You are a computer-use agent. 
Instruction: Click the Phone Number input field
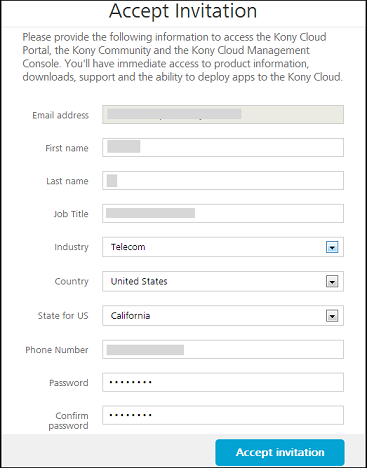[223, 349]
